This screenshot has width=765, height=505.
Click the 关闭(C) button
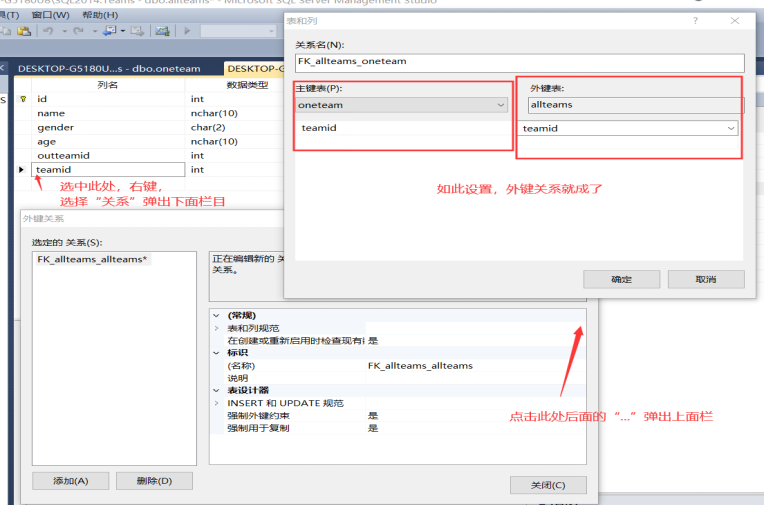tap(548, 485)
